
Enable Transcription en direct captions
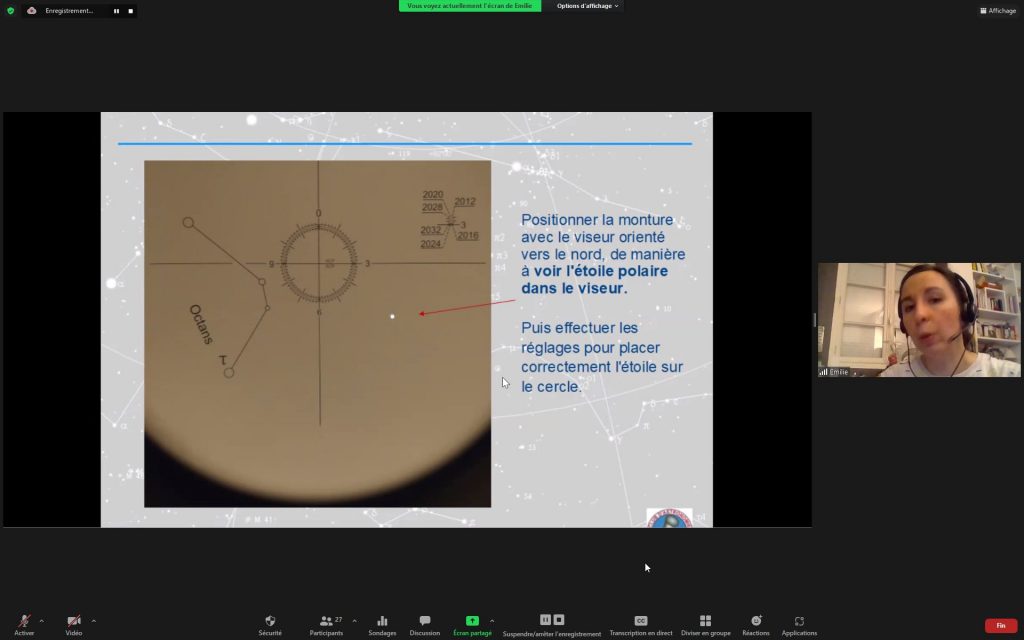pos(641,625)
